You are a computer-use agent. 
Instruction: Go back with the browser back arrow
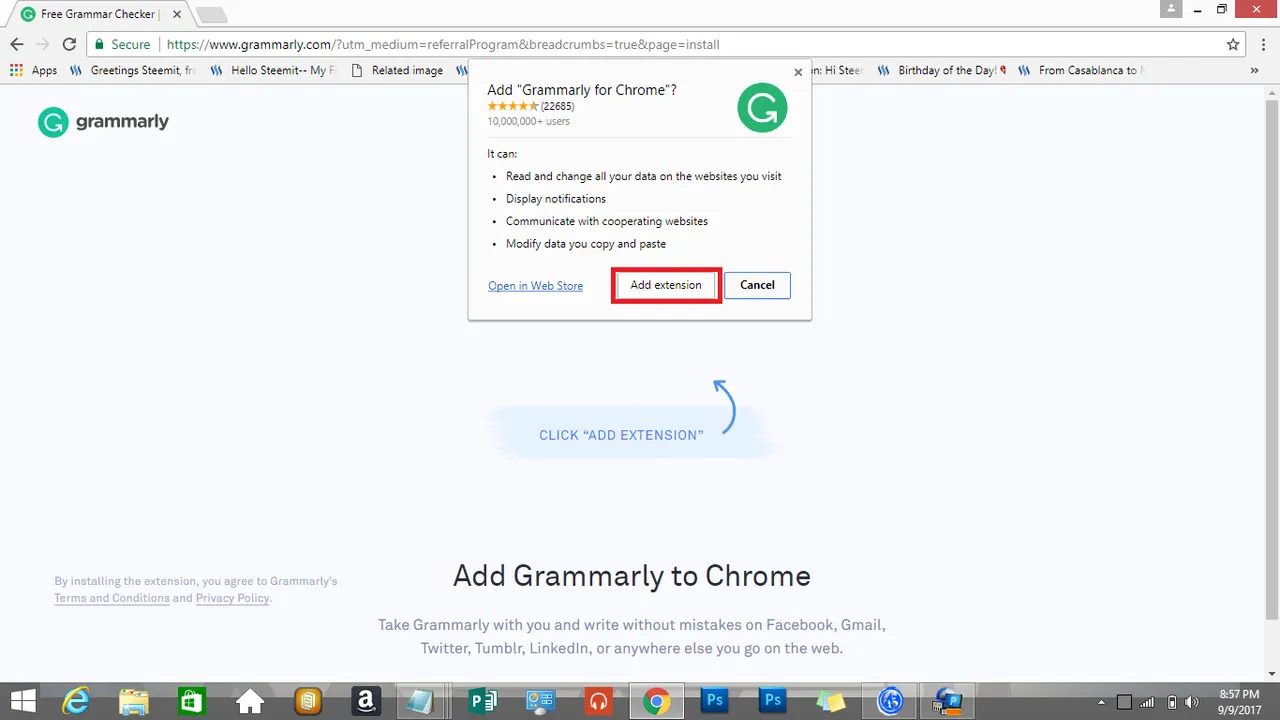pyautogui.click(x=17, y=45)
